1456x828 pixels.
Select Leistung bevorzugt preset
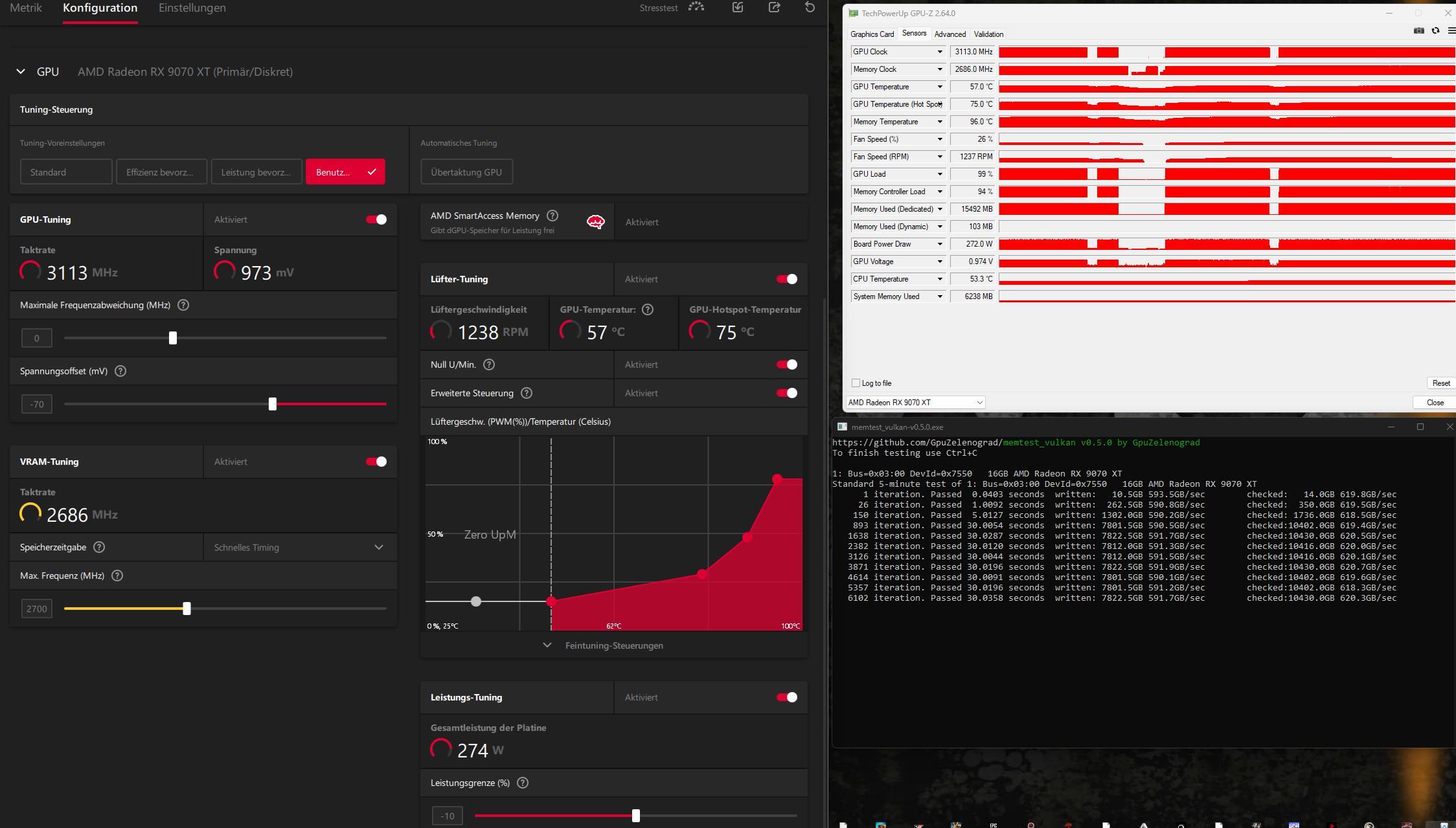pos(256,172)
